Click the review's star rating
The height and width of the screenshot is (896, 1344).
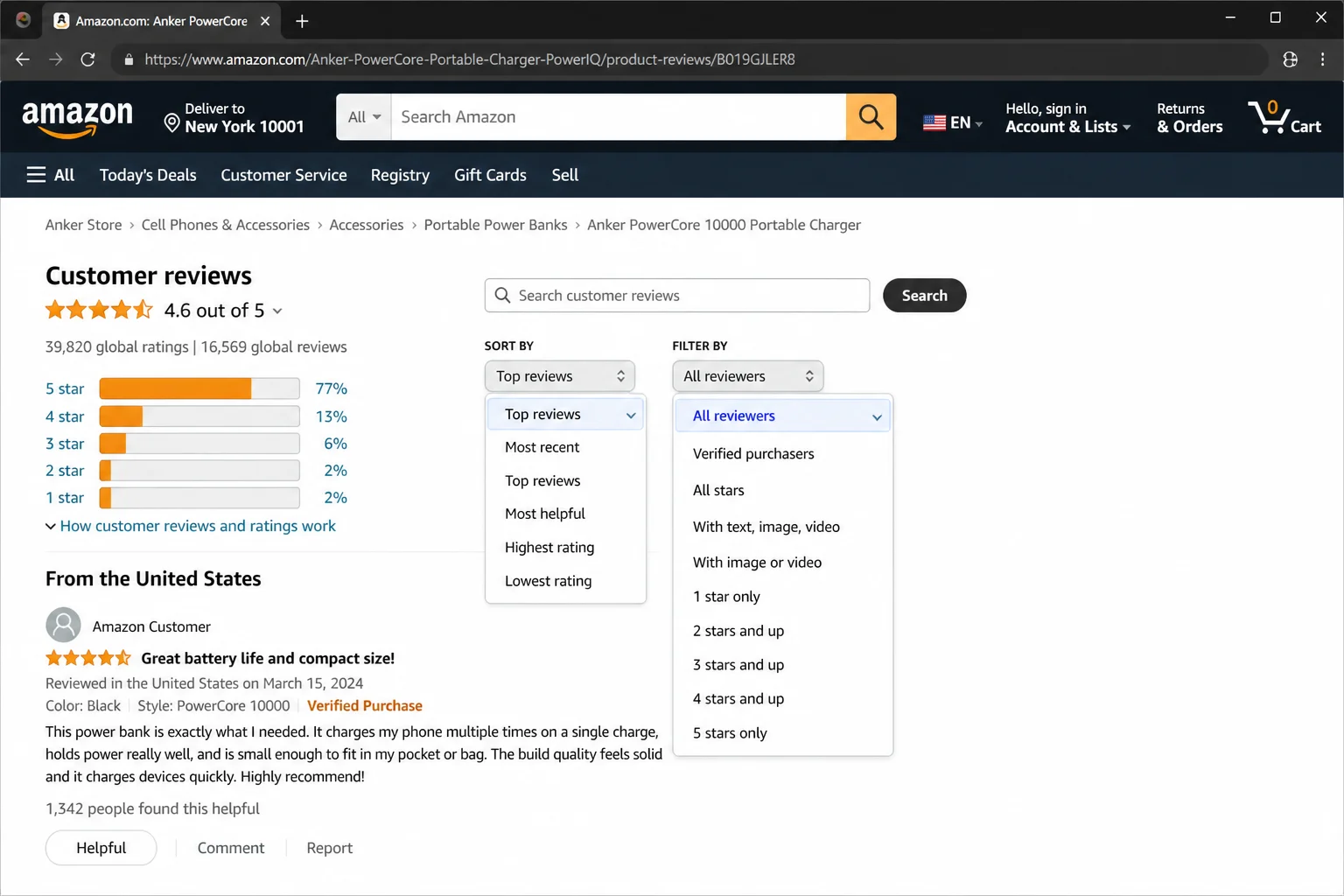(x=88, y=658)
